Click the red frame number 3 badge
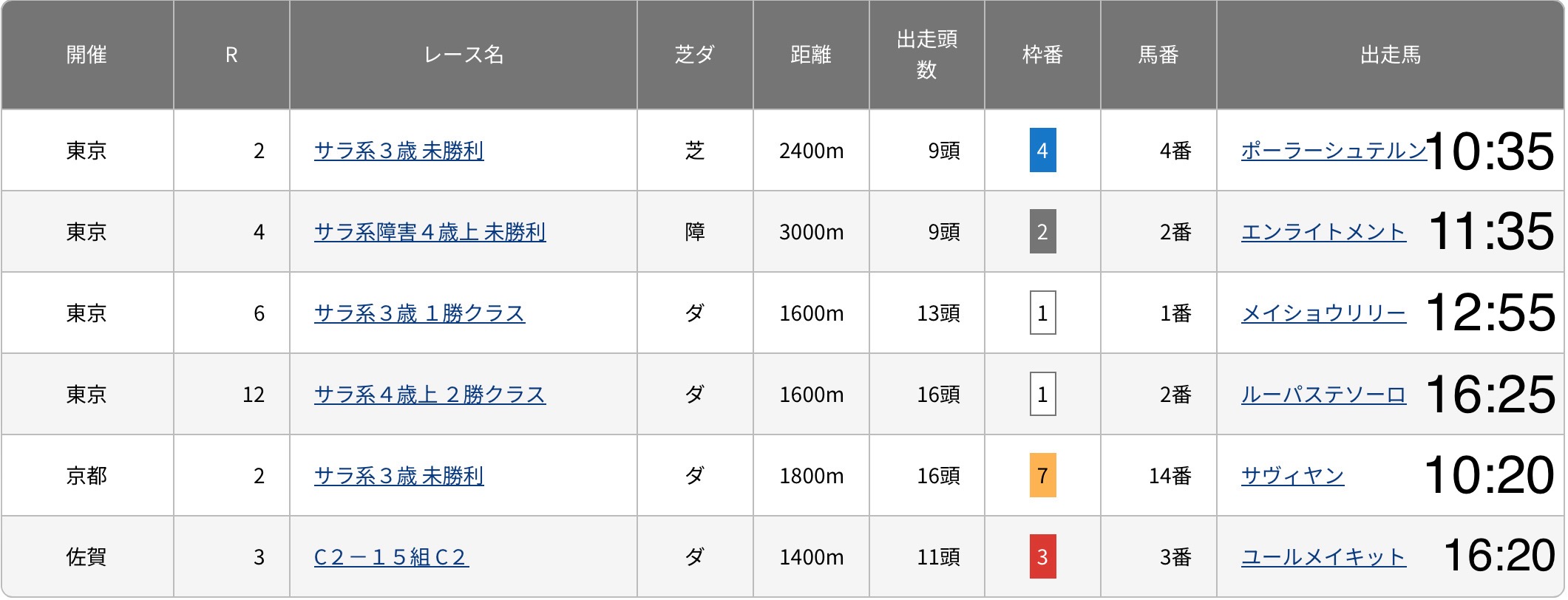The image size is (1568, 600). [1042, 557]
